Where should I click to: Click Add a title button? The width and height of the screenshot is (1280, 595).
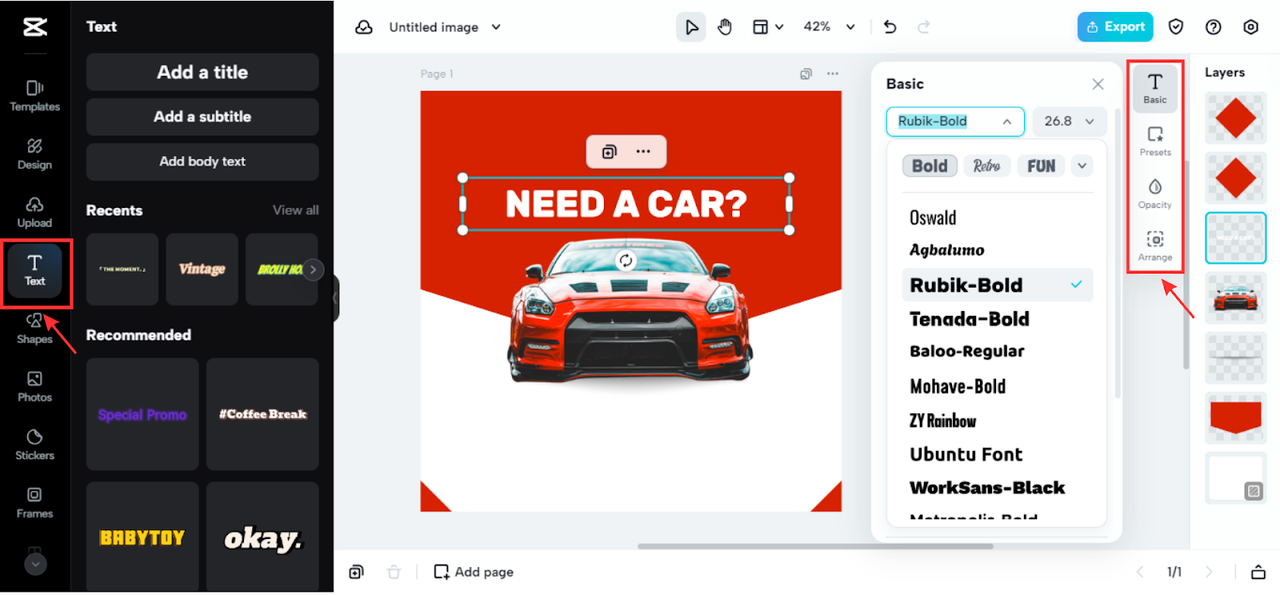click(x=202, y=72)
